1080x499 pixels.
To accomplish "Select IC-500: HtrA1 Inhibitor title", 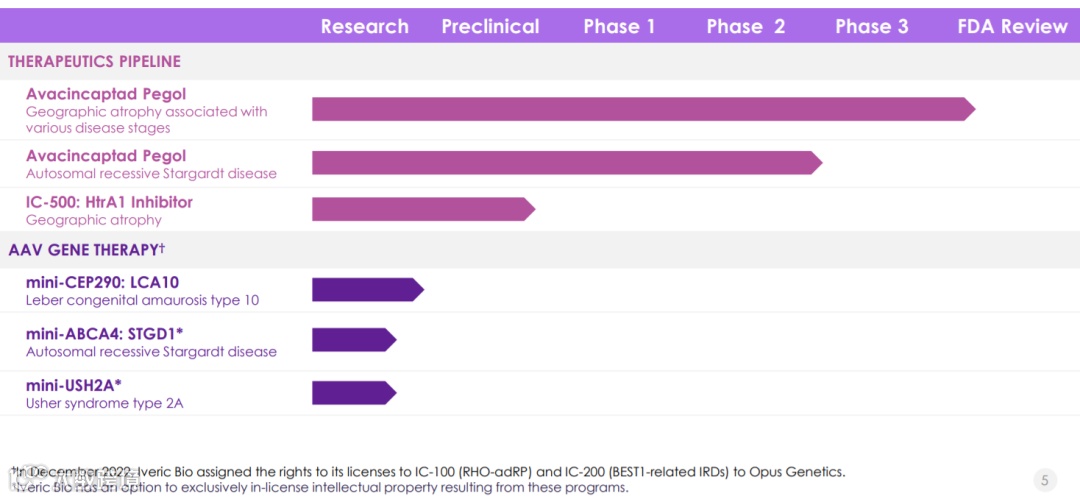I will click(109, 202).
